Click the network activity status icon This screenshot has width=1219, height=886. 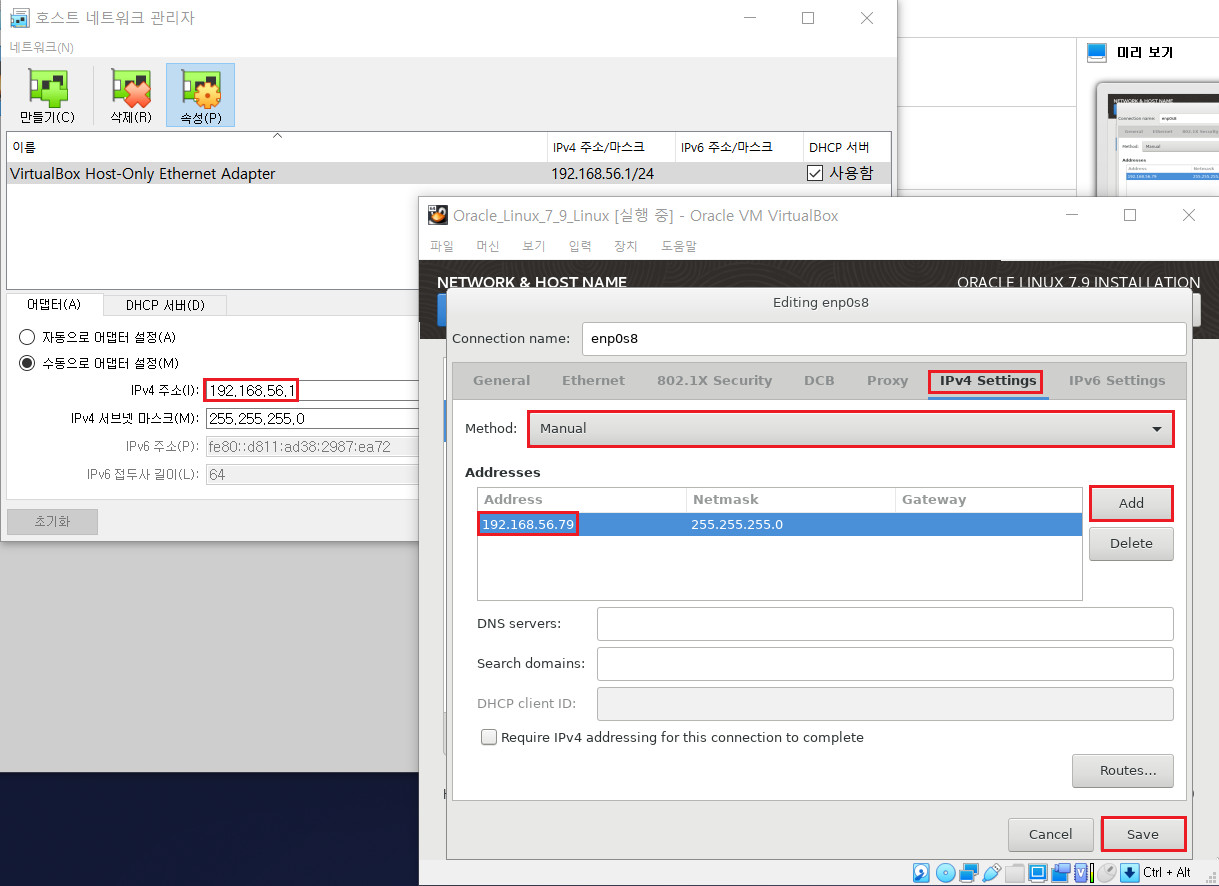click(969, 872)
